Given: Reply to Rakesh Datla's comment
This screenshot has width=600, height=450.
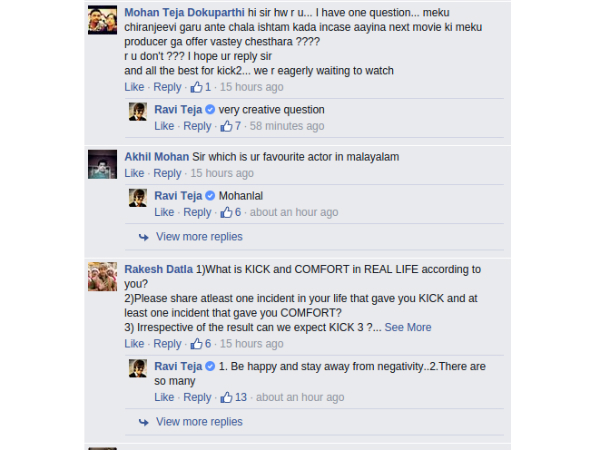Looking at the screenshot, I should [x=167, y=344].
